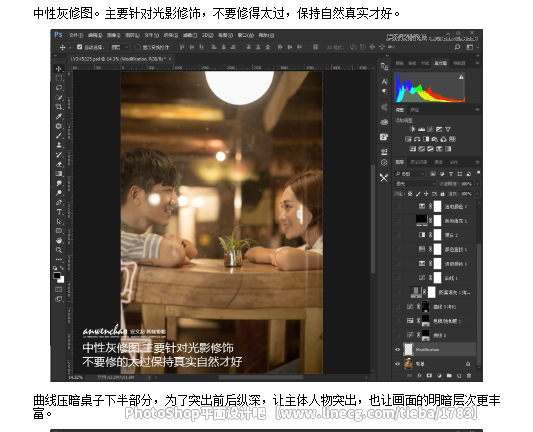Select the Hand tool
The width and height of the screenshot is (533, 432).
pyautogui.click(x=59, y=240)
